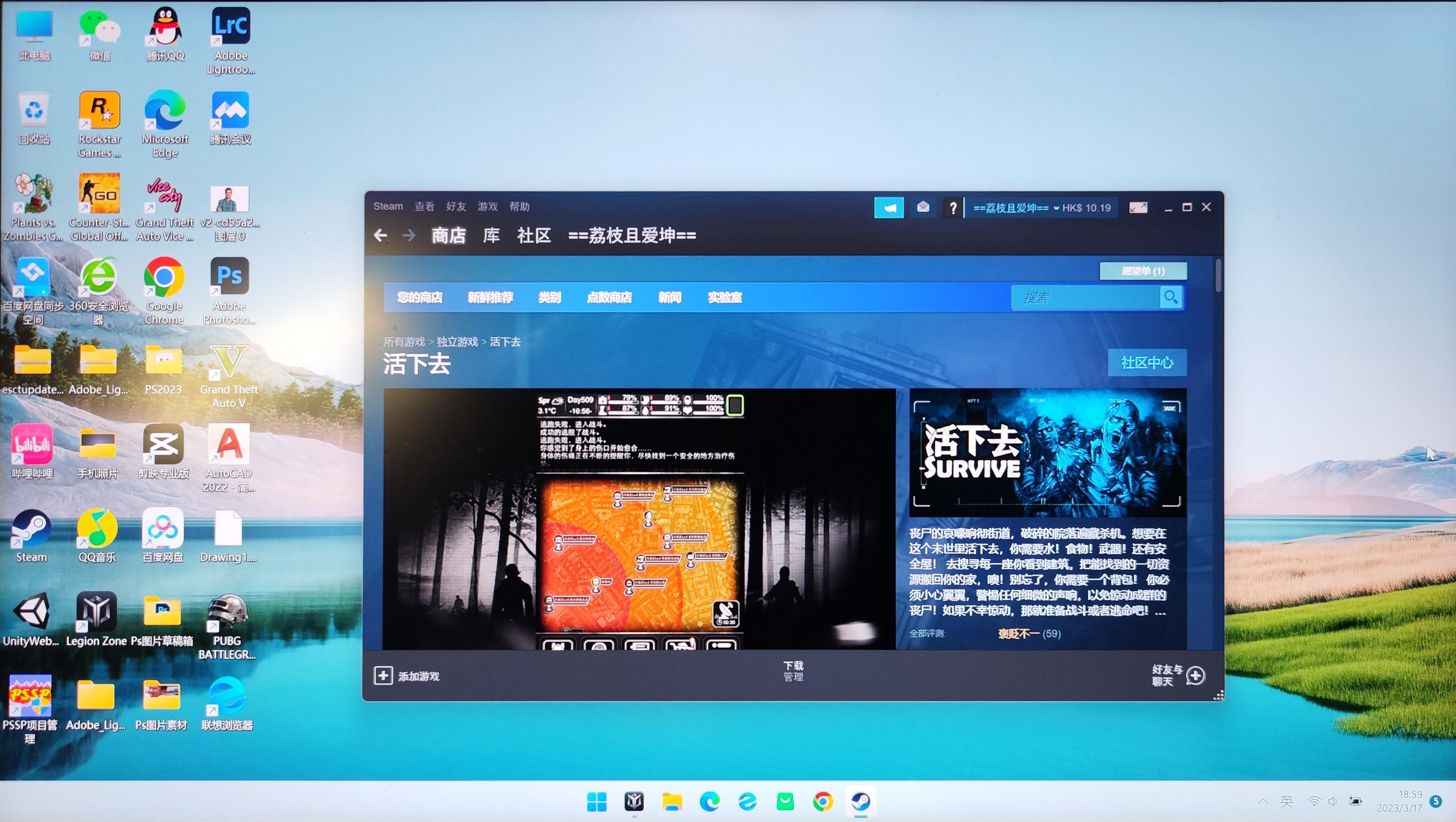This screenshot has height=822, width=1456.
Task: Open the 点数商店 points shop tab
Action: (609, 297)
